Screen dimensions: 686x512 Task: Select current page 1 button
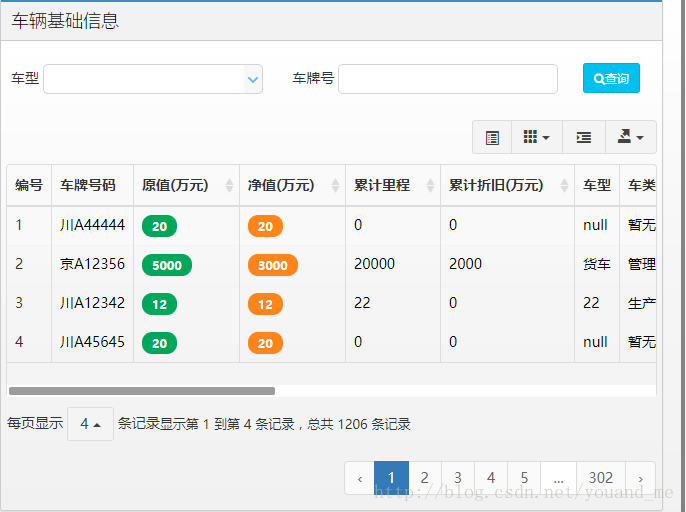(391, 478)
